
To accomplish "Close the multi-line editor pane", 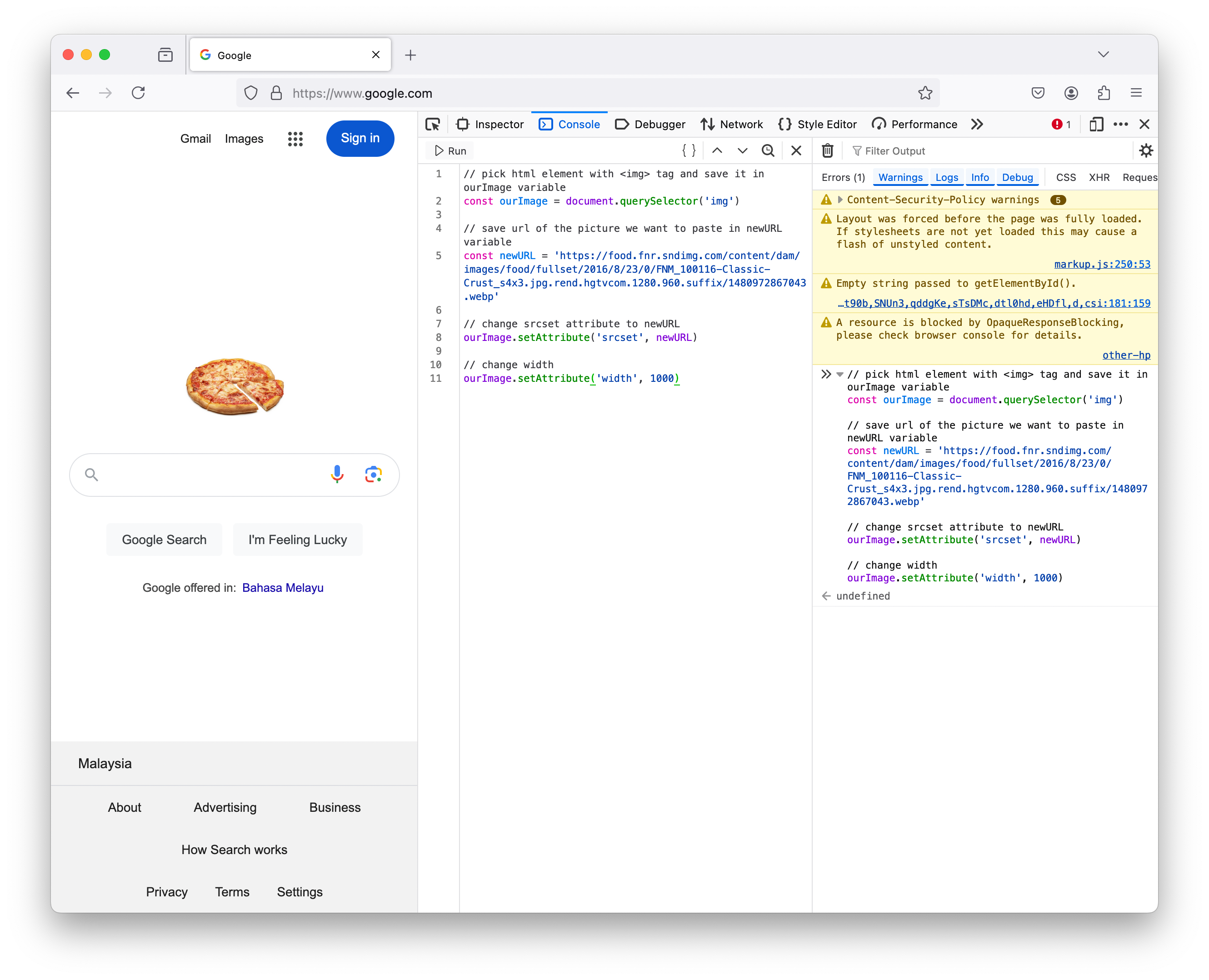I will [x=796, y=151].
